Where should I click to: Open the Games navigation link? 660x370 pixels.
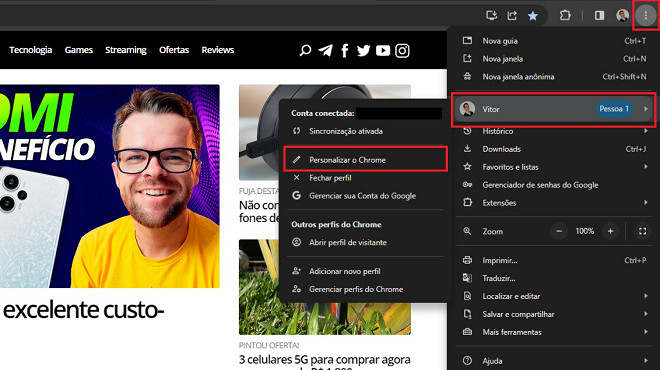[x=79, y=50]
